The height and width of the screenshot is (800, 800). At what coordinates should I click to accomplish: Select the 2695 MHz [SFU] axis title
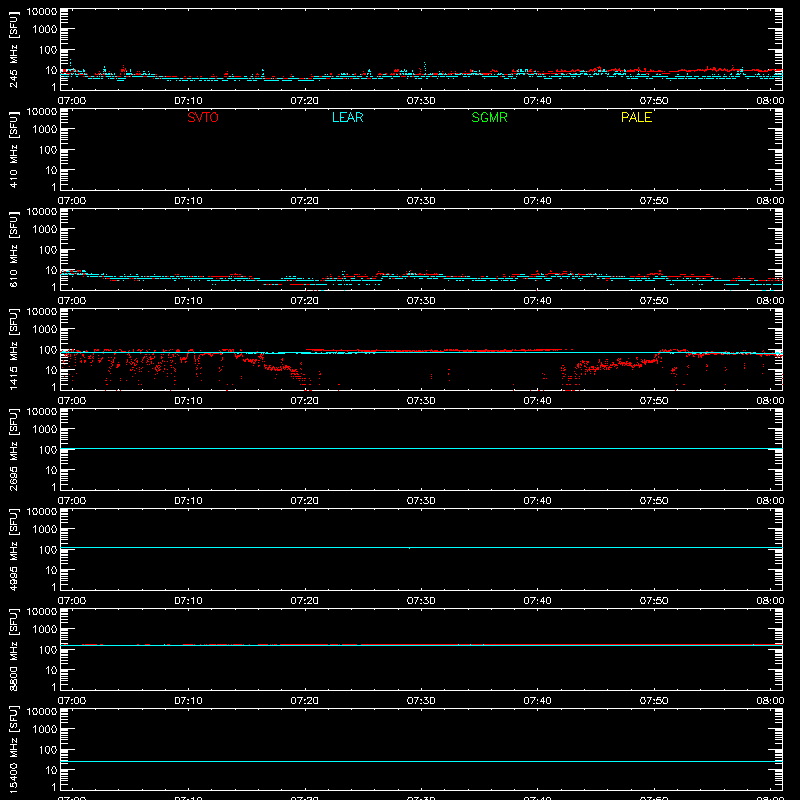click(x=13, y=449)
